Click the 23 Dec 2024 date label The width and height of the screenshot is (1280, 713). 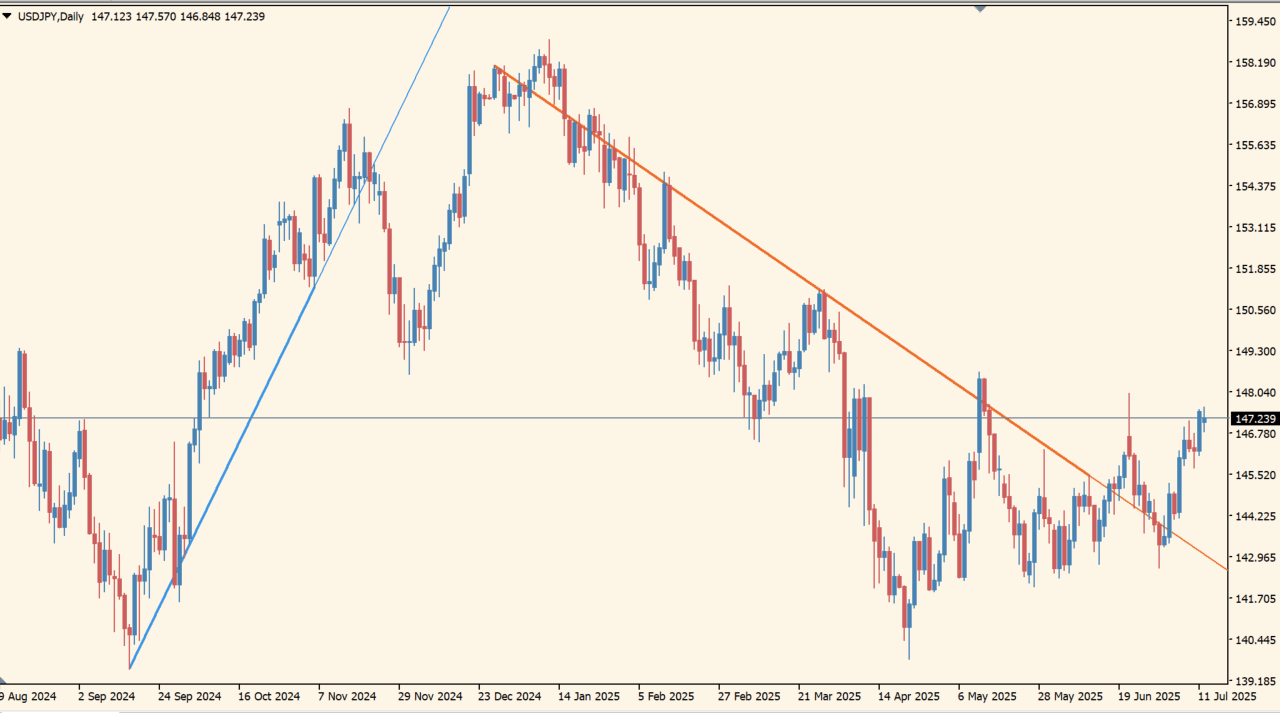(x=509, y=696)
